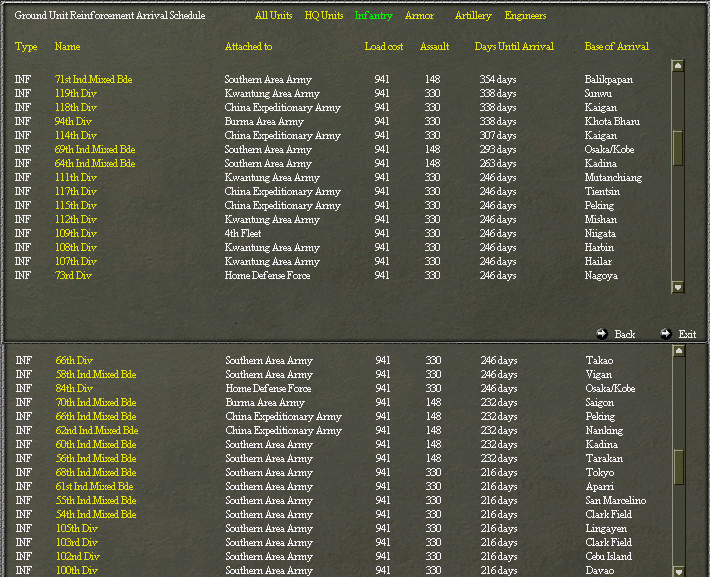Open the 109th Div unit
Image resolution: width=710 pixels, height=577 pixels.
(76, 234)
